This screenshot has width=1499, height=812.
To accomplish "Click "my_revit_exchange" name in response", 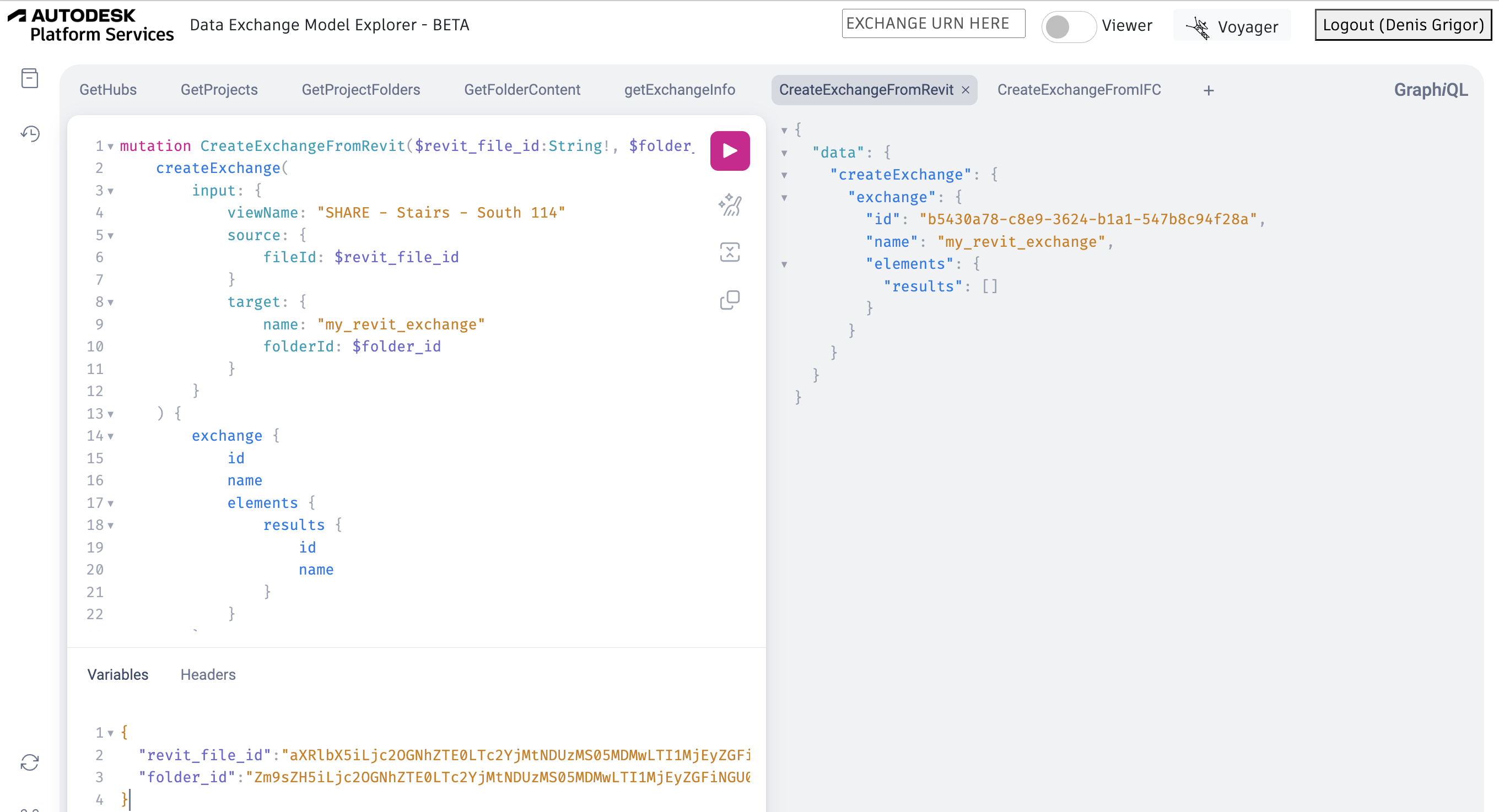I will click(1021, 241).
